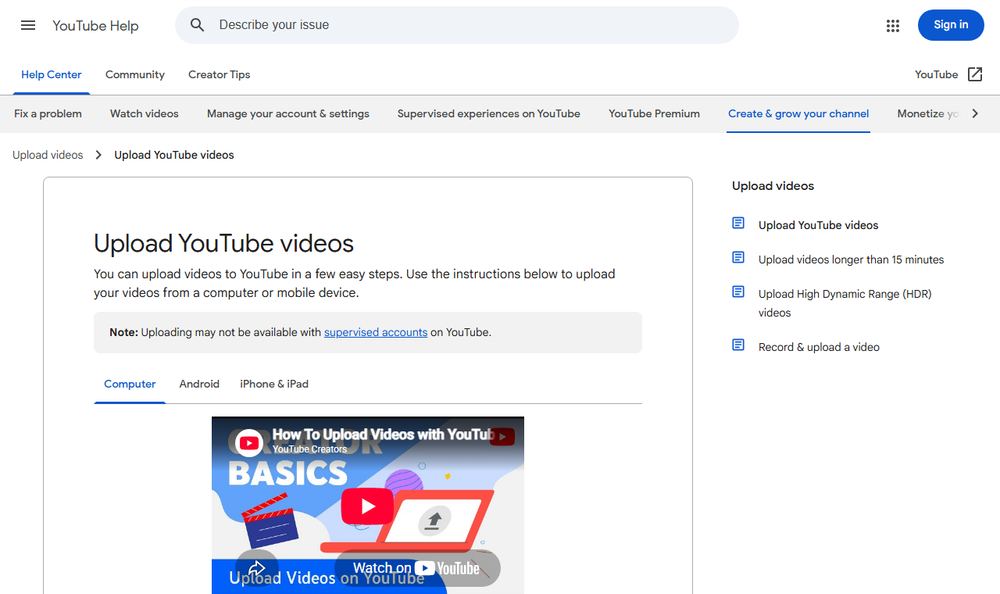Switch to the Community tab

(x=135, y=75)
